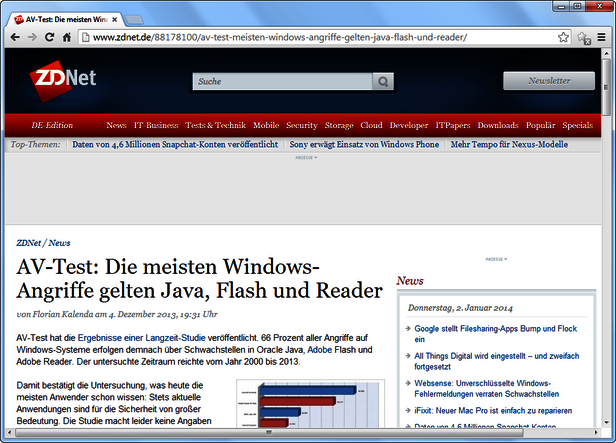Click into the Suche search field
This screenshot has height=443, width=616.
pos(282,81)
